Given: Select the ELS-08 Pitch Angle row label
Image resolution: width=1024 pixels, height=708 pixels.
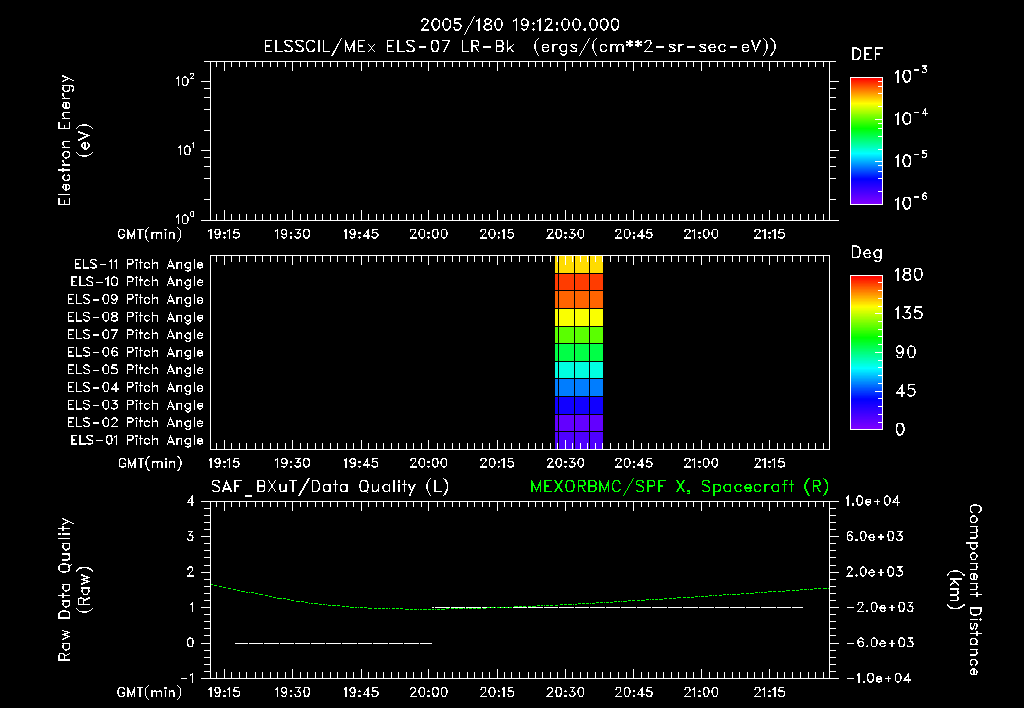Looking at the screenshot, I should (135, 317).
